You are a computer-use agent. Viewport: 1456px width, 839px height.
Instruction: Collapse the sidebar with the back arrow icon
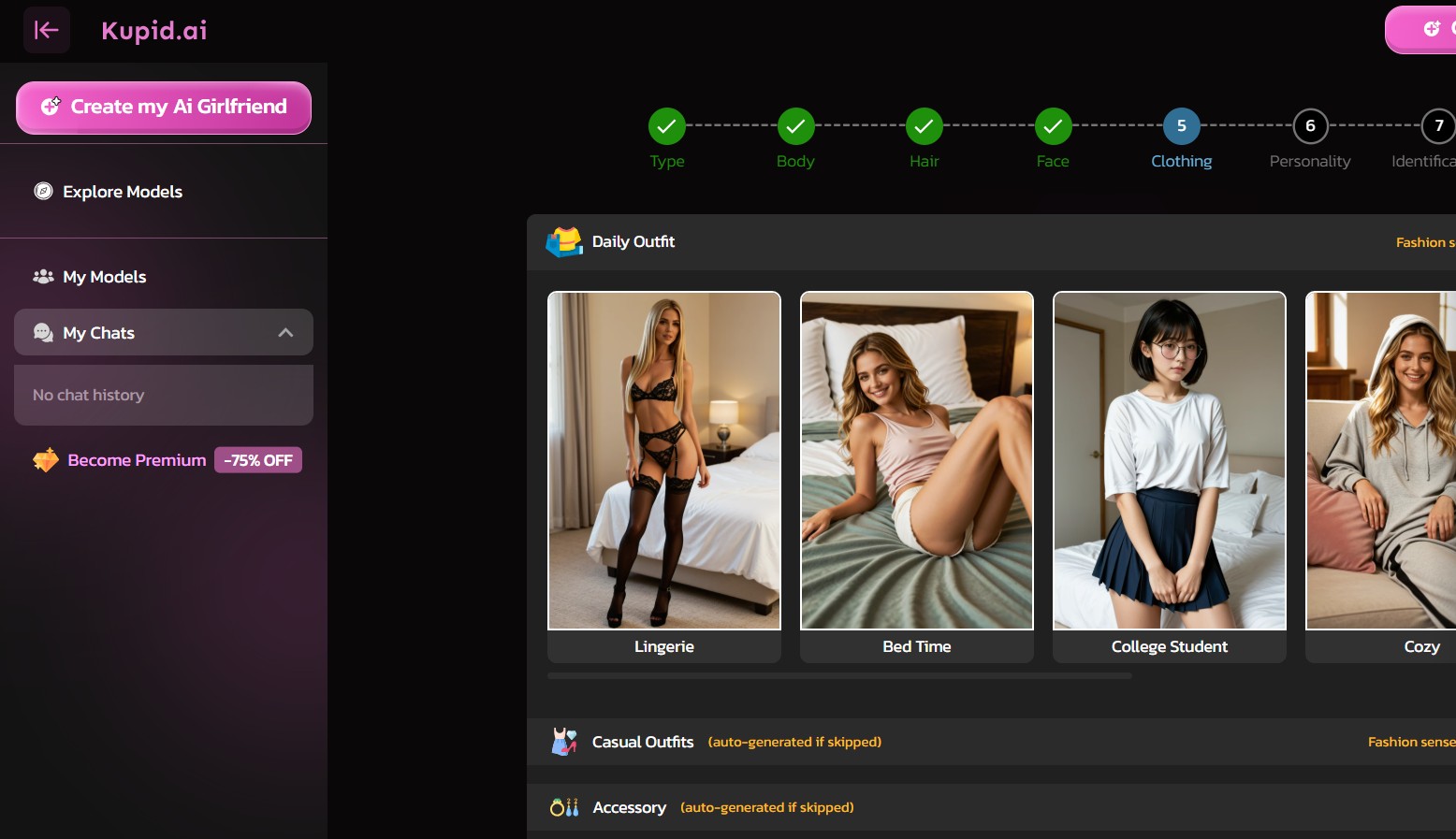click(x=46, y=30)
